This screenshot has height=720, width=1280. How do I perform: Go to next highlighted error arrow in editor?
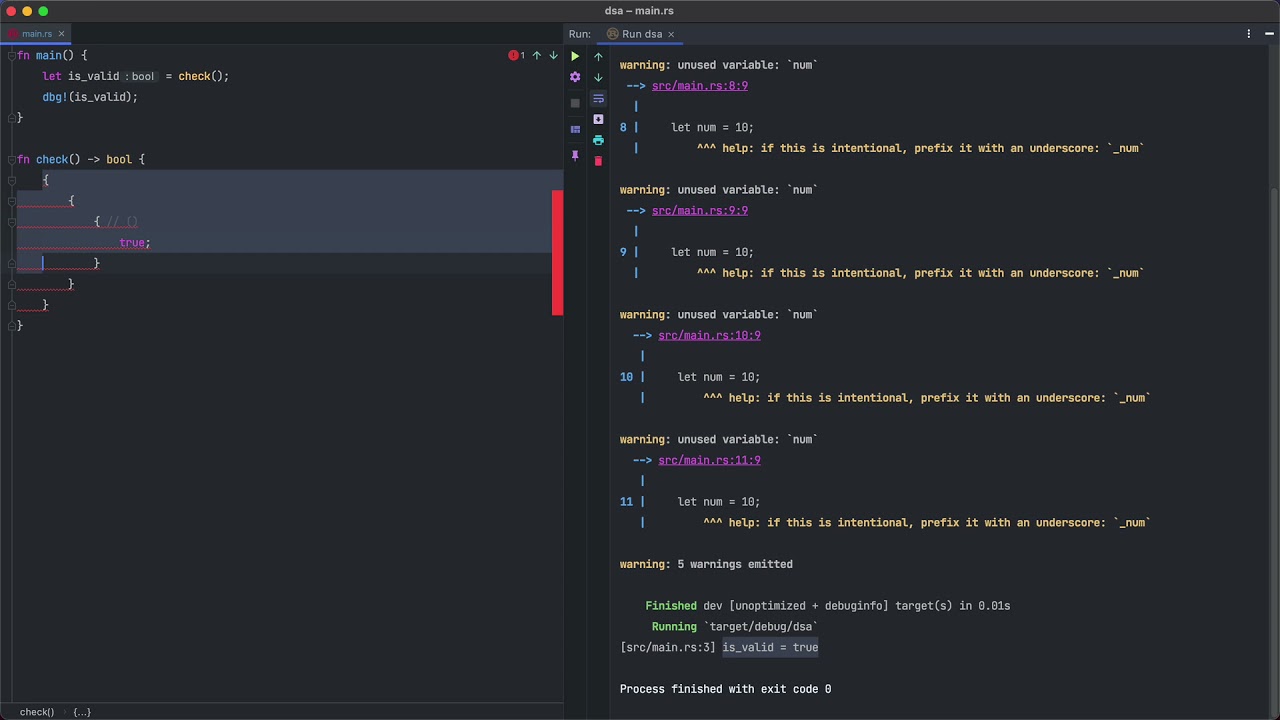click(553, 55)
